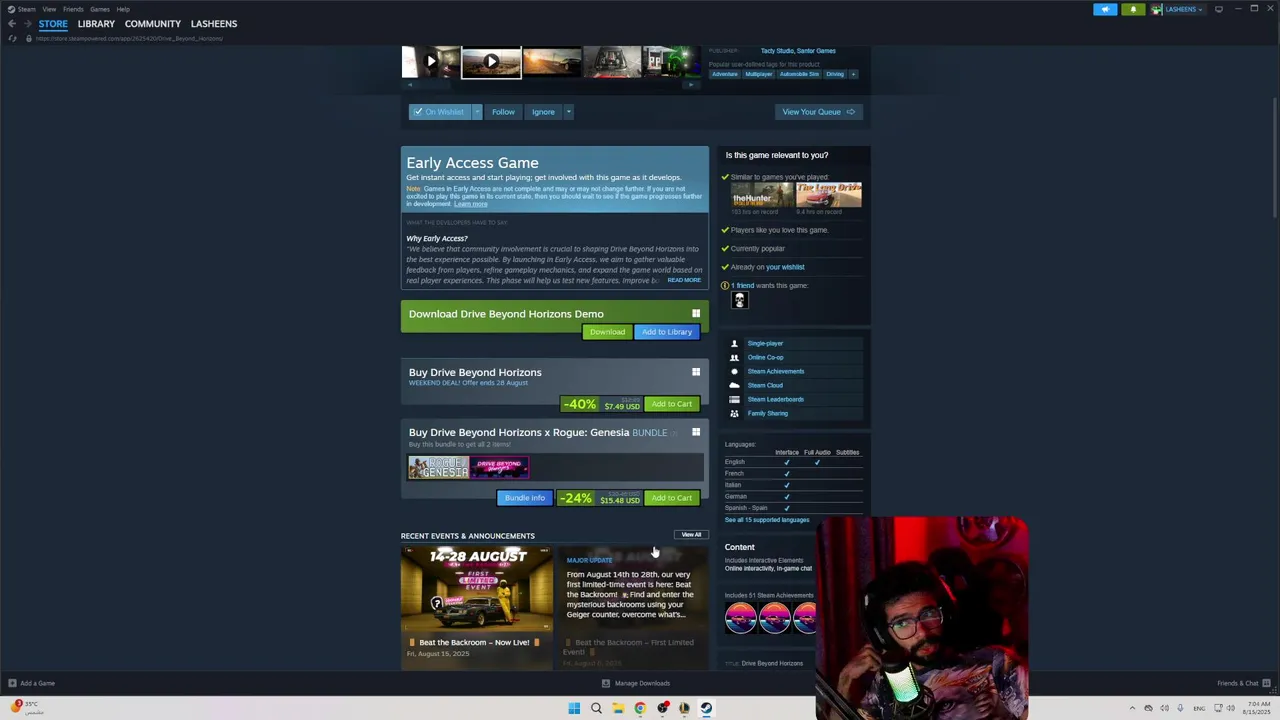Add the Rogue: Genesia bundle to cart
The height and width of the screenshot is (720, 1280).
click(x=671, y=498)
